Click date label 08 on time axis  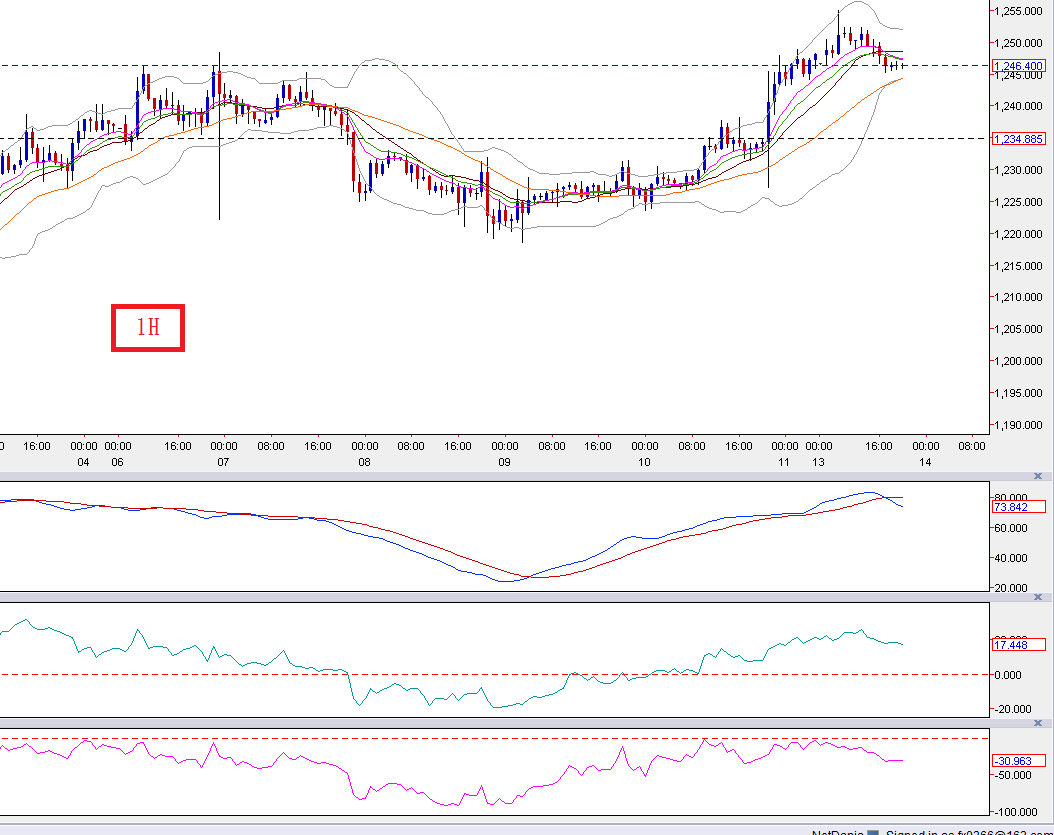[364, 462]
